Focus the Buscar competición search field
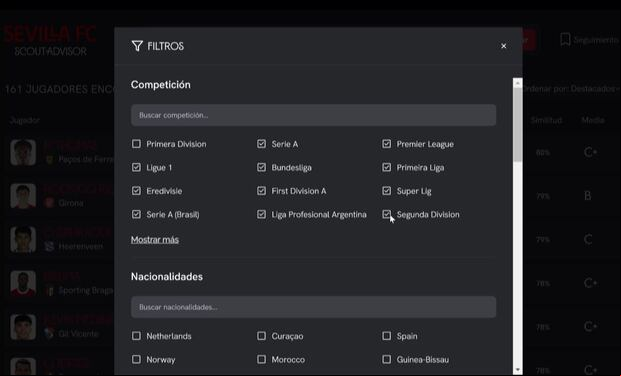The height and width of the screenshot is (376, 621). pyautogui.click(x=313, y=115)
